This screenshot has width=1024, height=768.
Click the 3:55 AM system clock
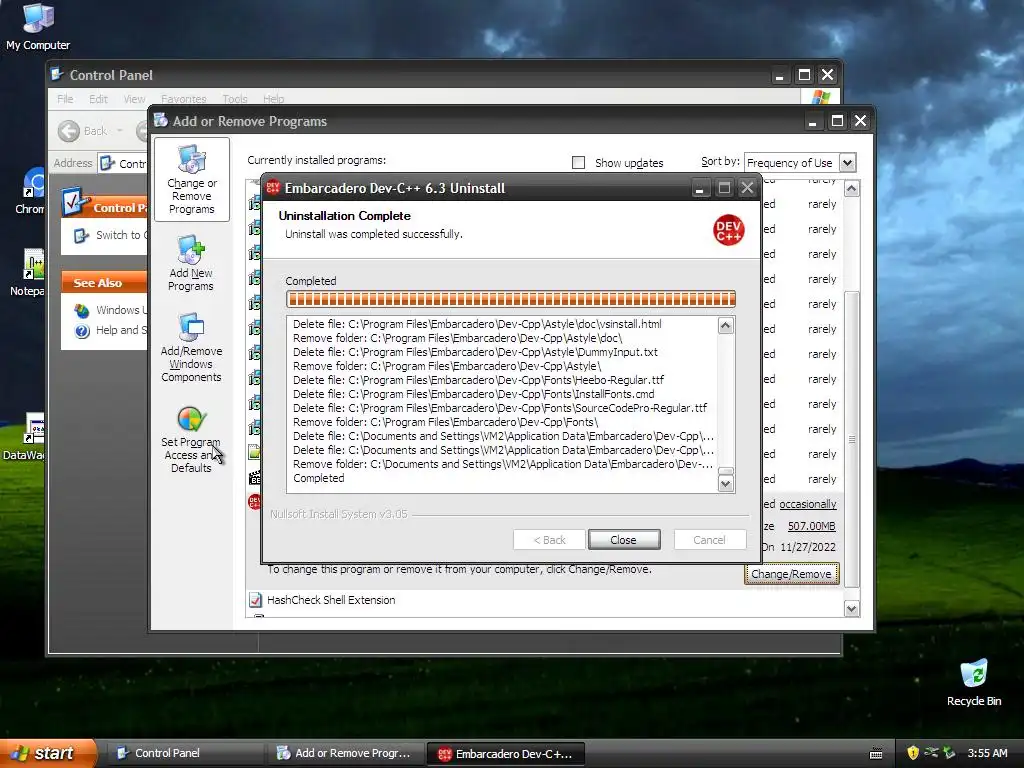point(987,753)
